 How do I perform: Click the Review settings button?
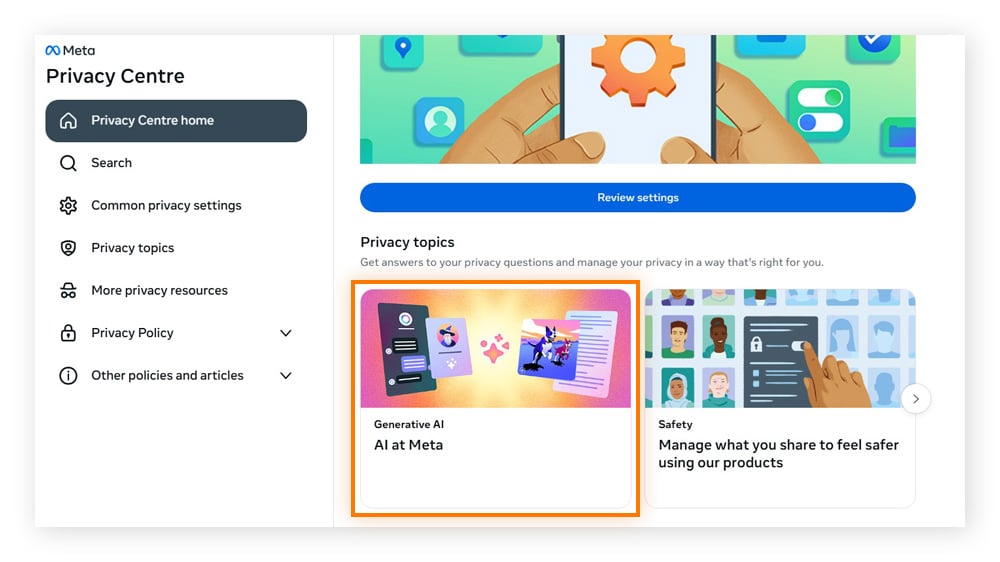click(638, 198)
